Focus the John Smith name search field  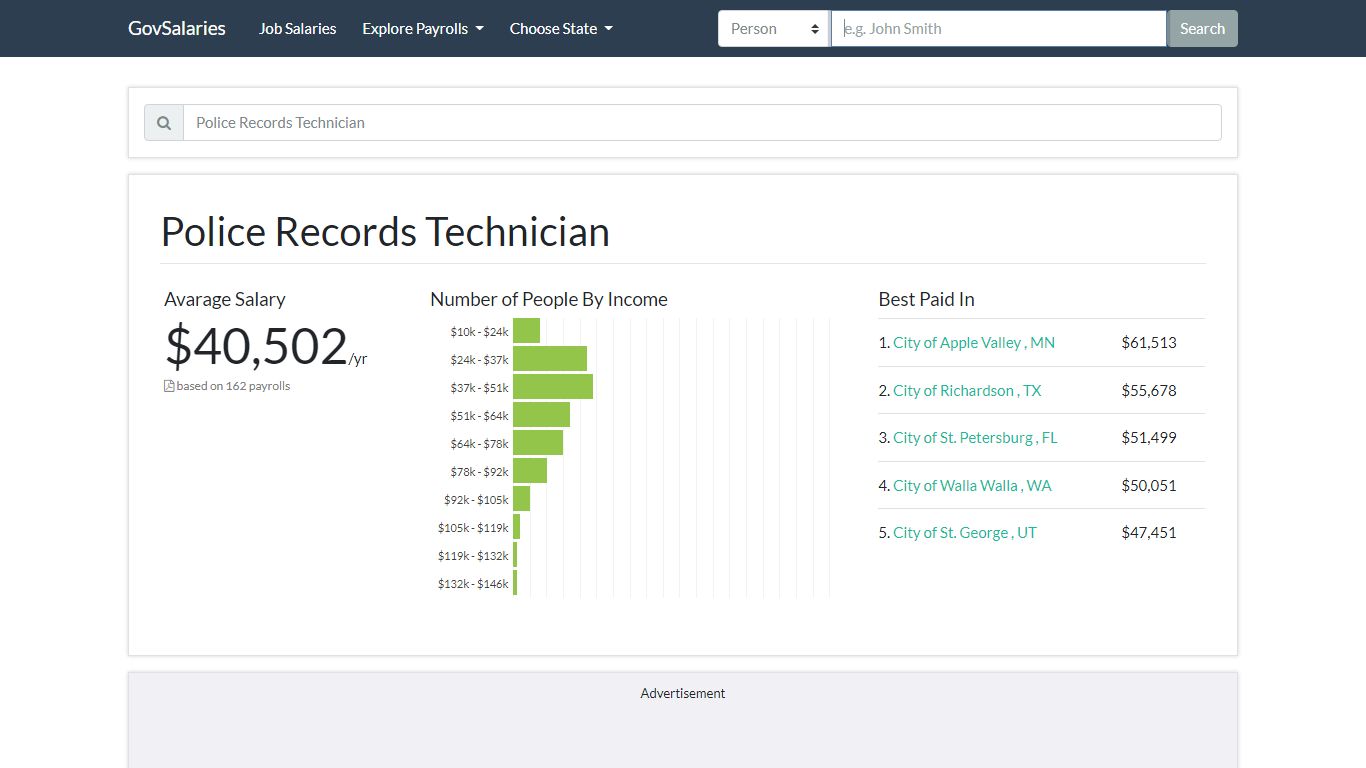click(999, 28)
